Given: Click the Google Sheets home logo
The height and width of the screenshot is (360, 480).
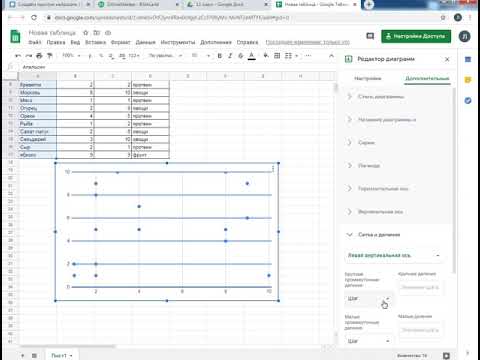Looking at the screenshot, I should click(x=15, y=37).
